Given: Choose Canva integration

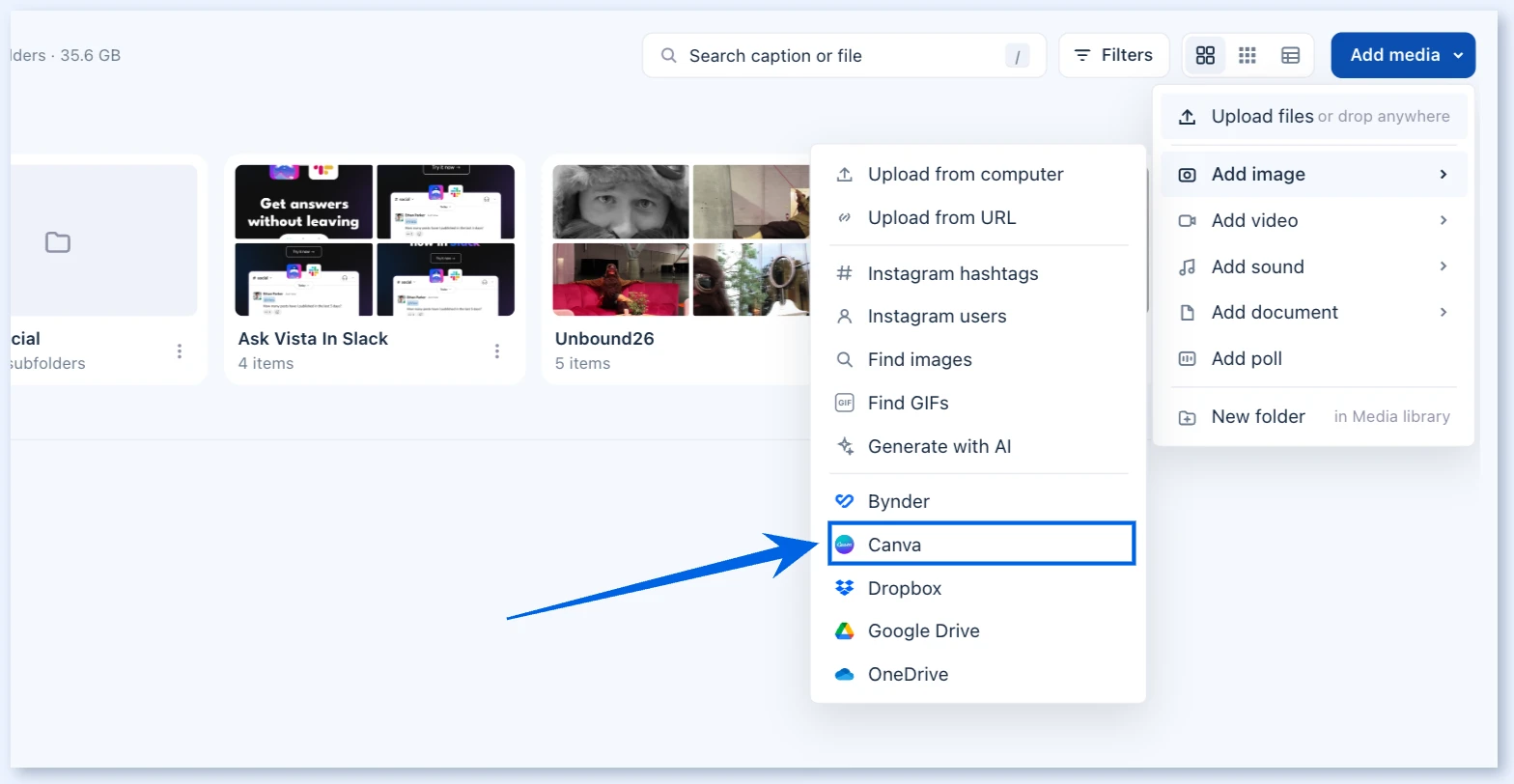Looking at the screenshot, I should [x=981, y=545].
